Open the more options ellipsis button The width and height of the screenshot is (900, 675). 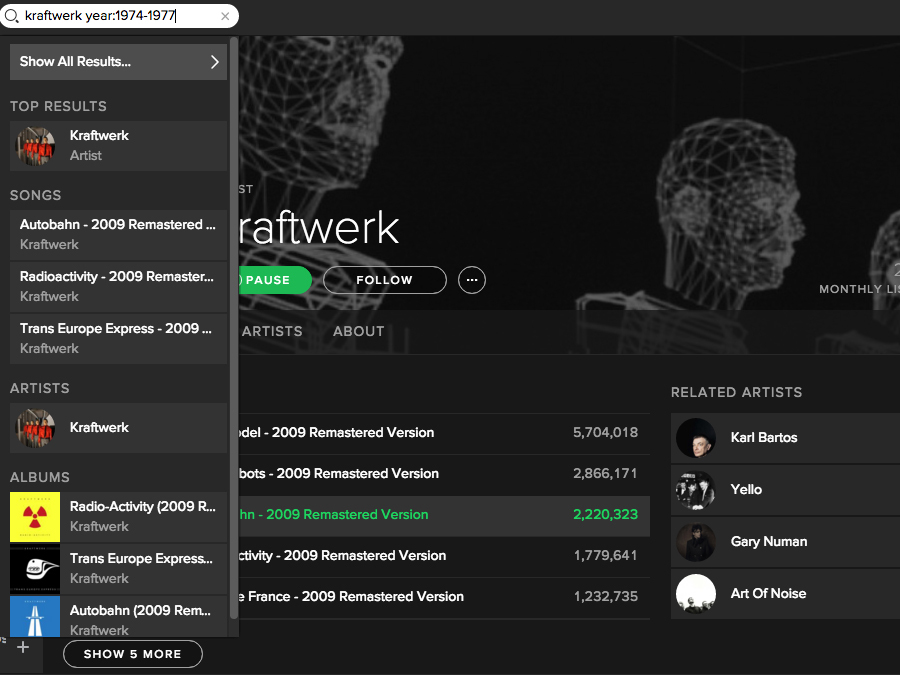pos(472,280)
